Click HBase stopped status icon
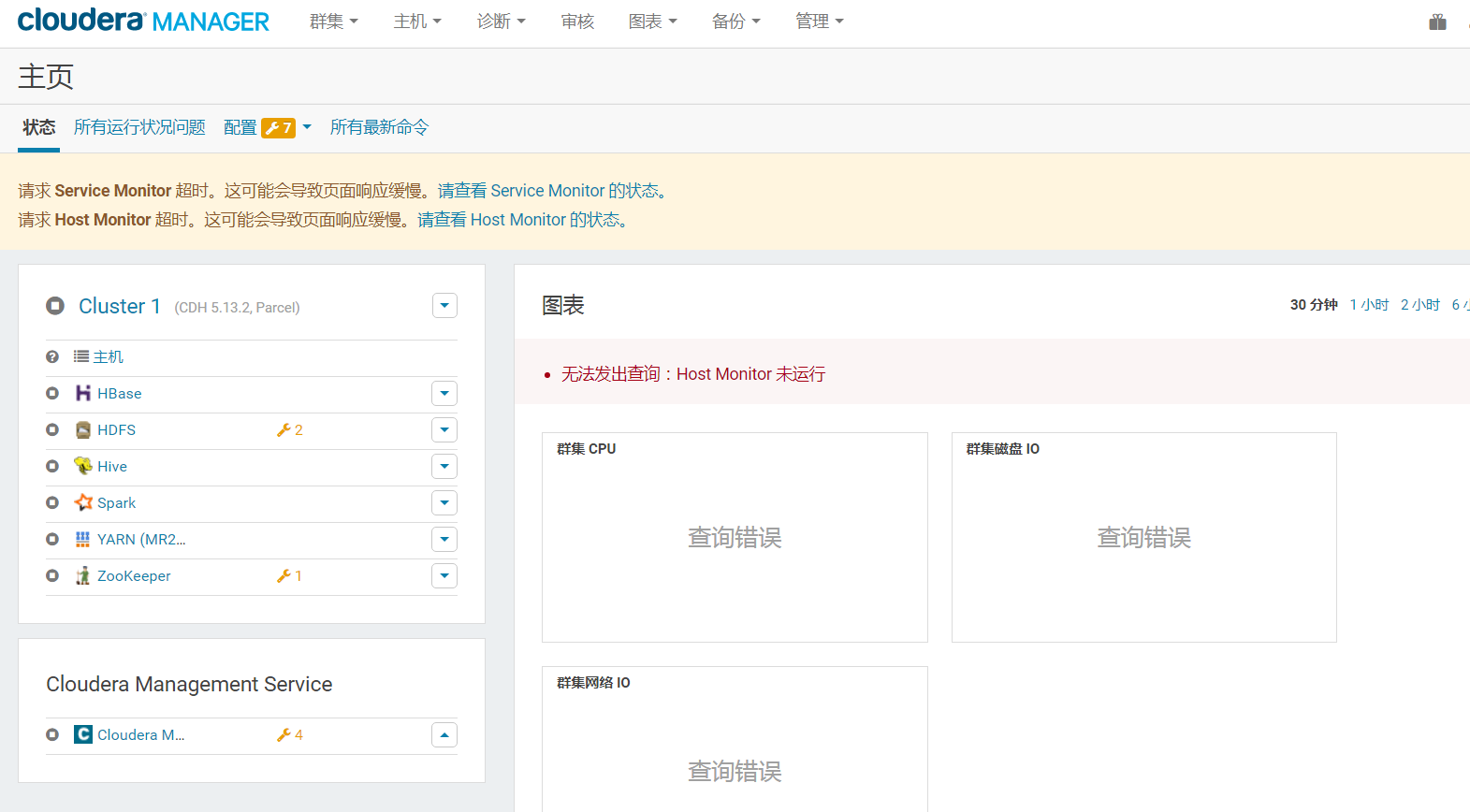The height and width of the screenshot is (812, 1470). coord(52,393)
